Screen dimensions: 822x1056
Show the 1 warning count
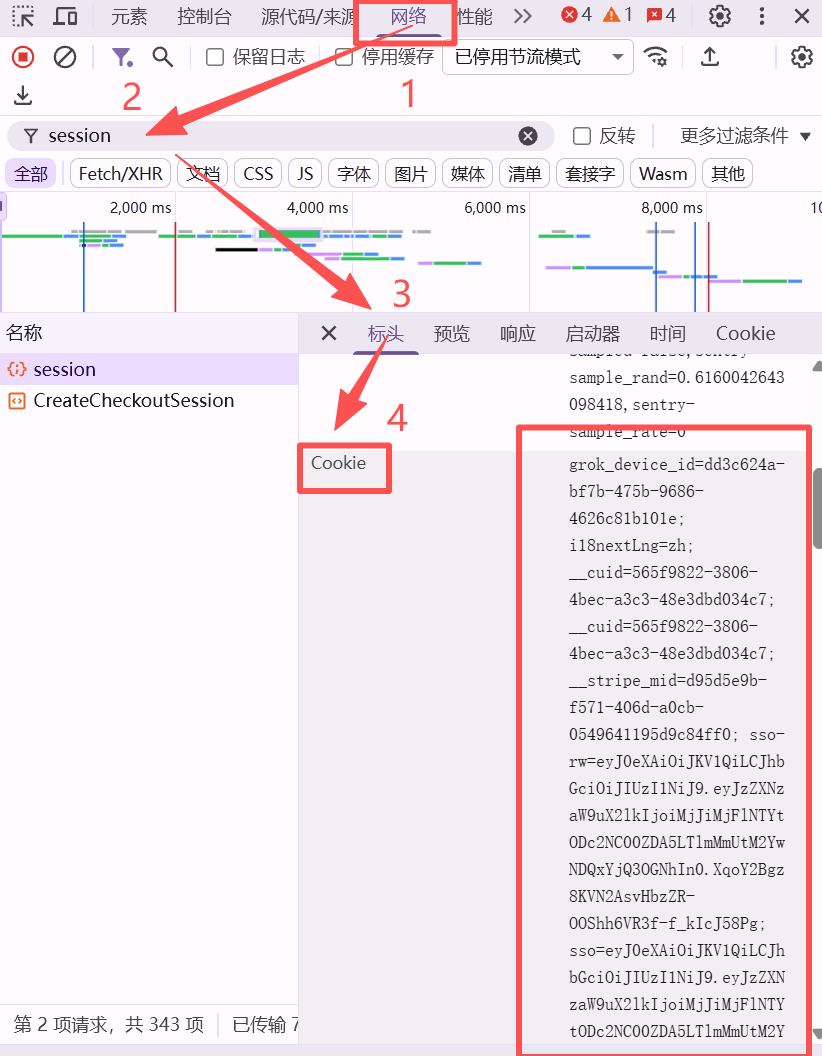tap(618, 15)
